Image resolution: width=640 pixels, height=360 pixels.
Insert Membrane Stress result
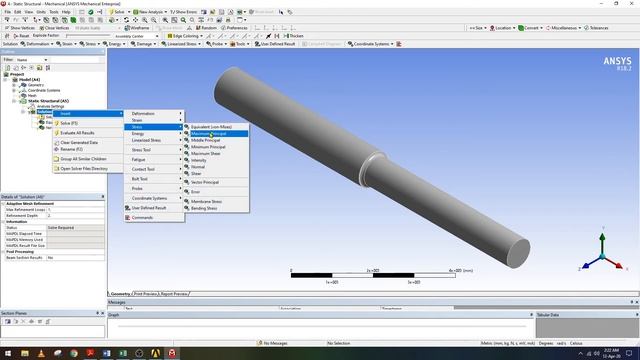[x=216, y=201]
